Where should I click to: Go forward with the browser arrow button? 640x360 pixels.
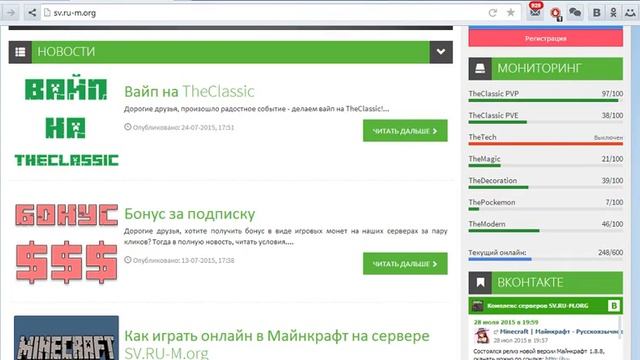[11, 13]
